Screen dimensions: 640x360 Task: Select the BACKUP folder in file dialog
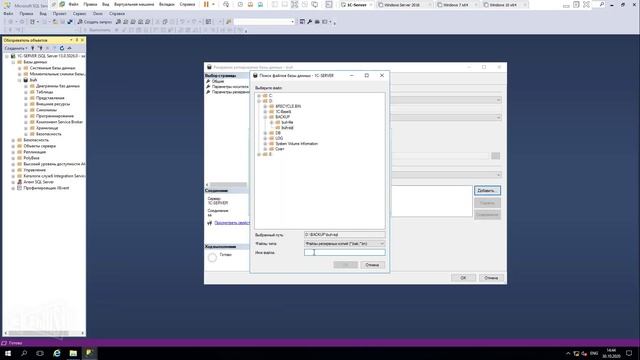[x=282, y=117]
